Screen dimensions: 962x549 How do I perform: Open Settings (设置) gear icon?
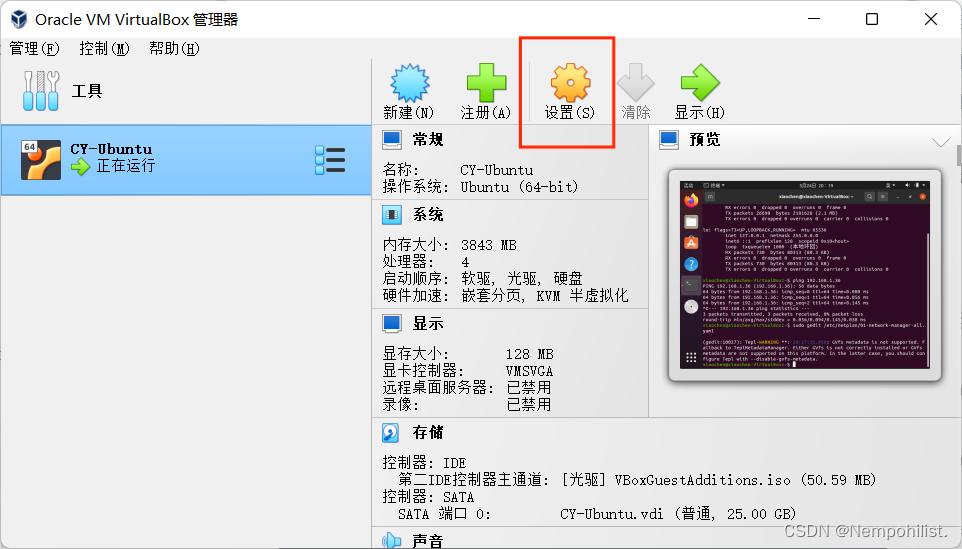pos(570,83)
